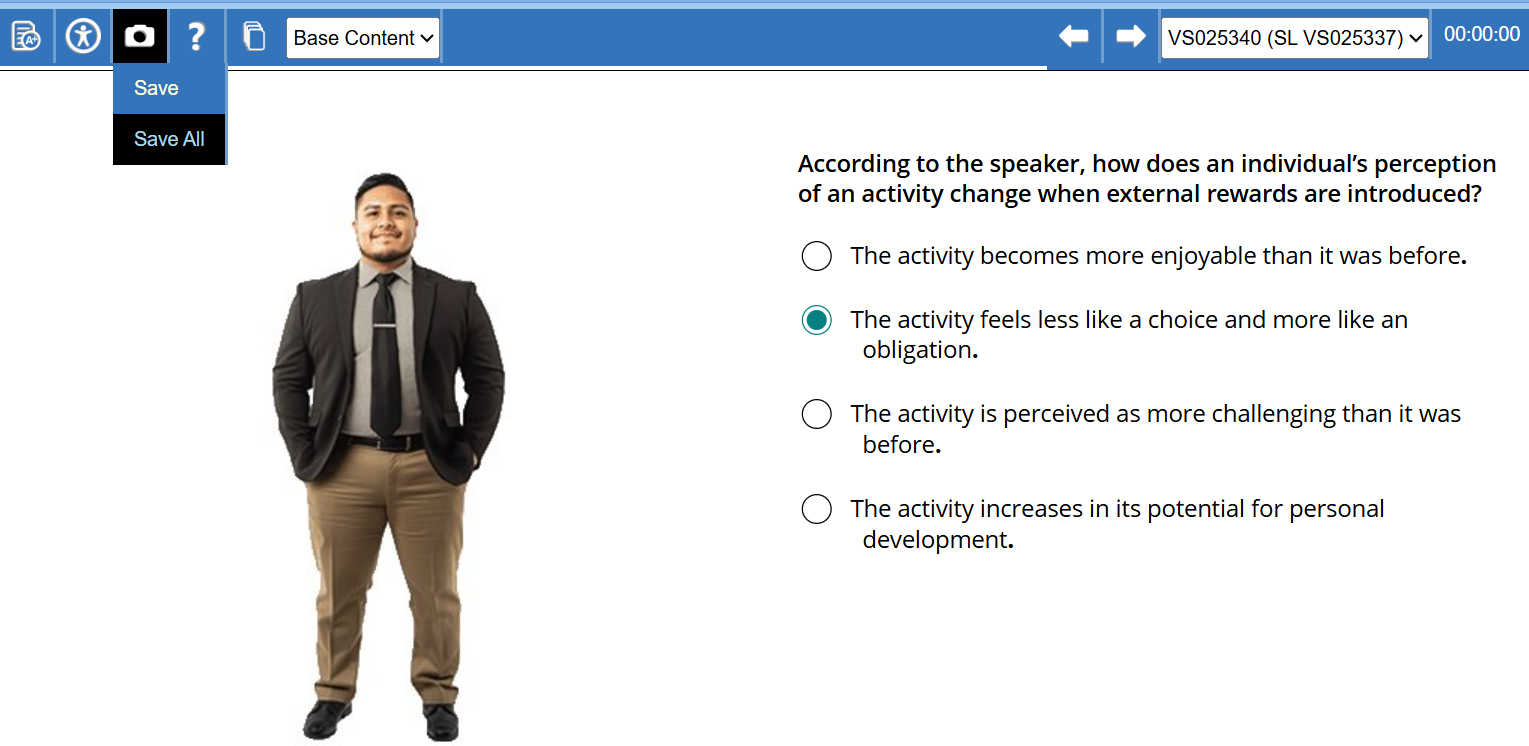Choose Save All from the camera menu
This screenshot has height=746, width=1529.
coord(169,139)
